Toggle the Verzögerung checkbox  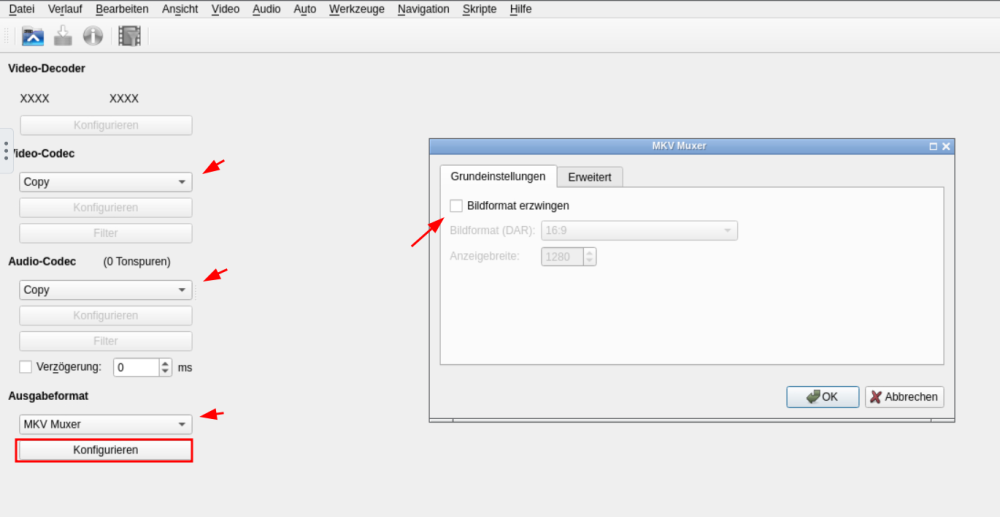point(26,367)
